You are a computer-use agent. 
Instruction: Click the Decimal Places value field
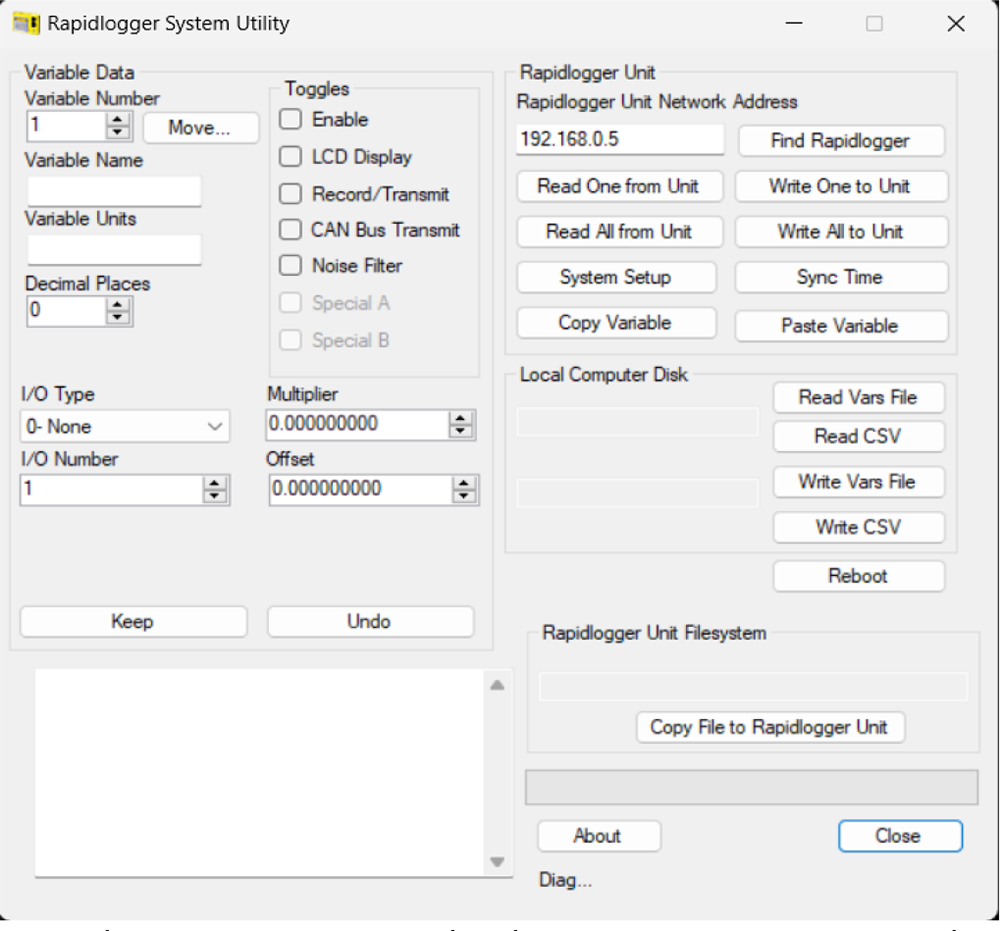66,311
